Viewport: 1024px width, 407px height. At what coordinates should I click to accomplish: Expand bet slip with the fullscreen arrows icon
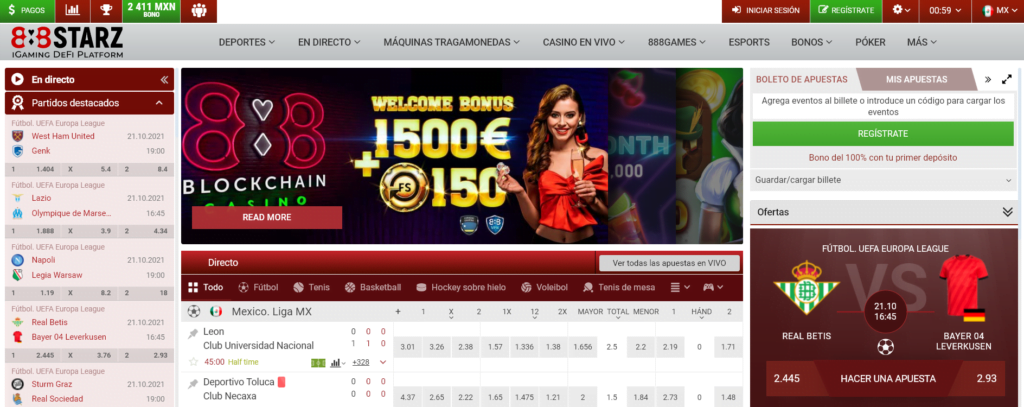click(1007, 79)
